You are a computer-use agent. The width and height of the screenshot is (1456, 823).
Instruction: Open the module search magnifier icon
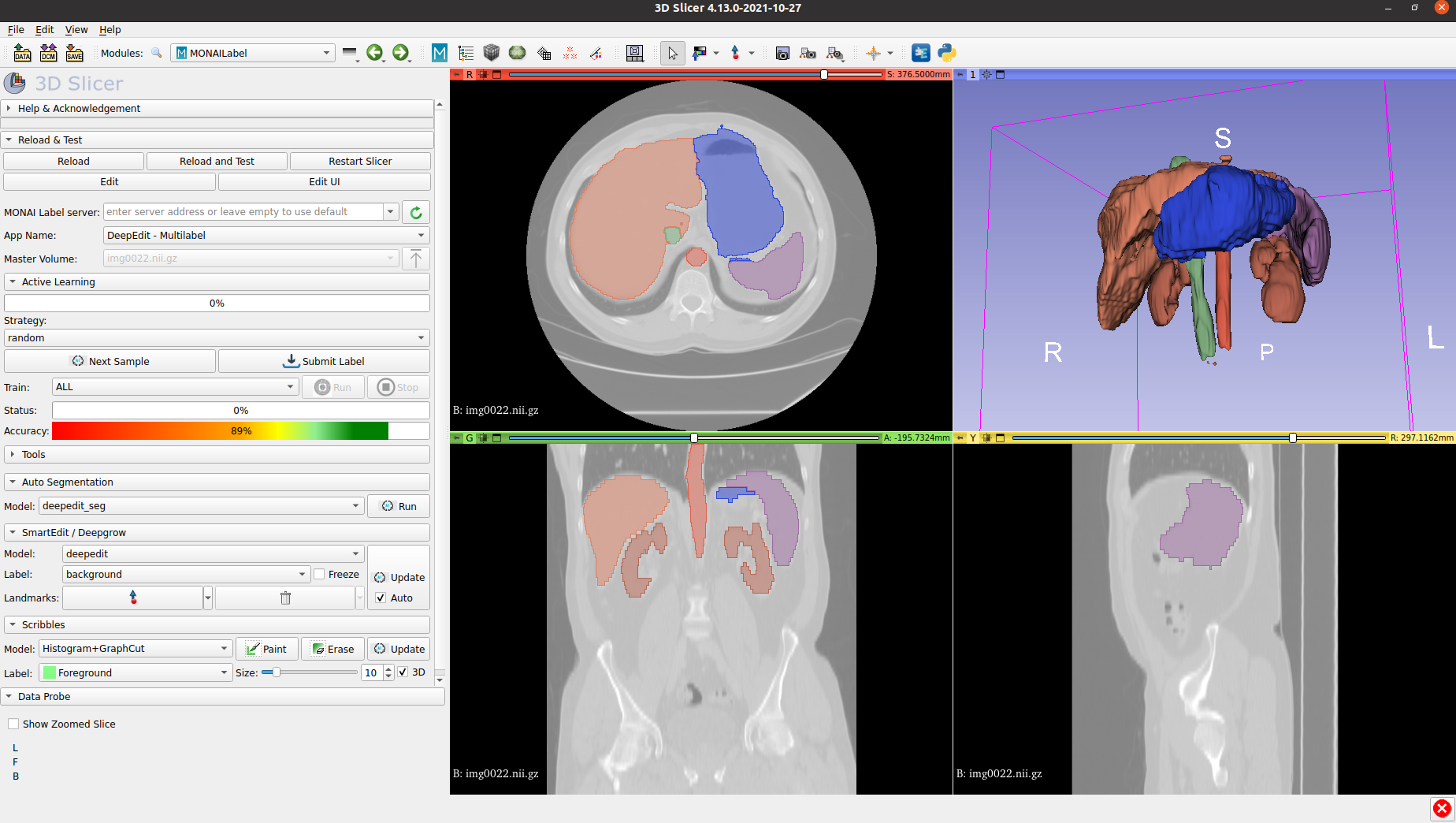pos(157,53)
